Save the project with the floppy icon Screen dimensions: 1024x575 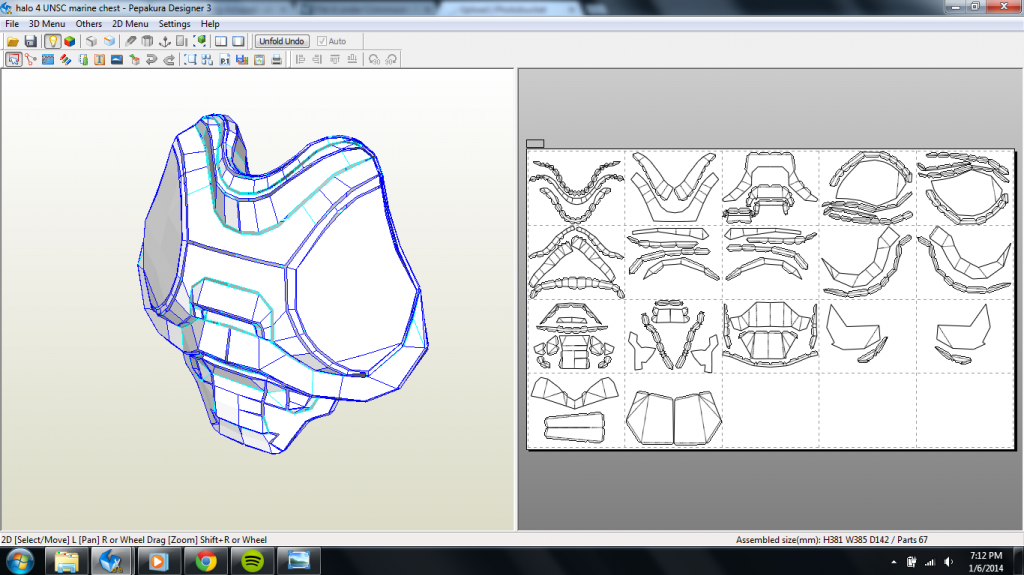click(31, 41)
